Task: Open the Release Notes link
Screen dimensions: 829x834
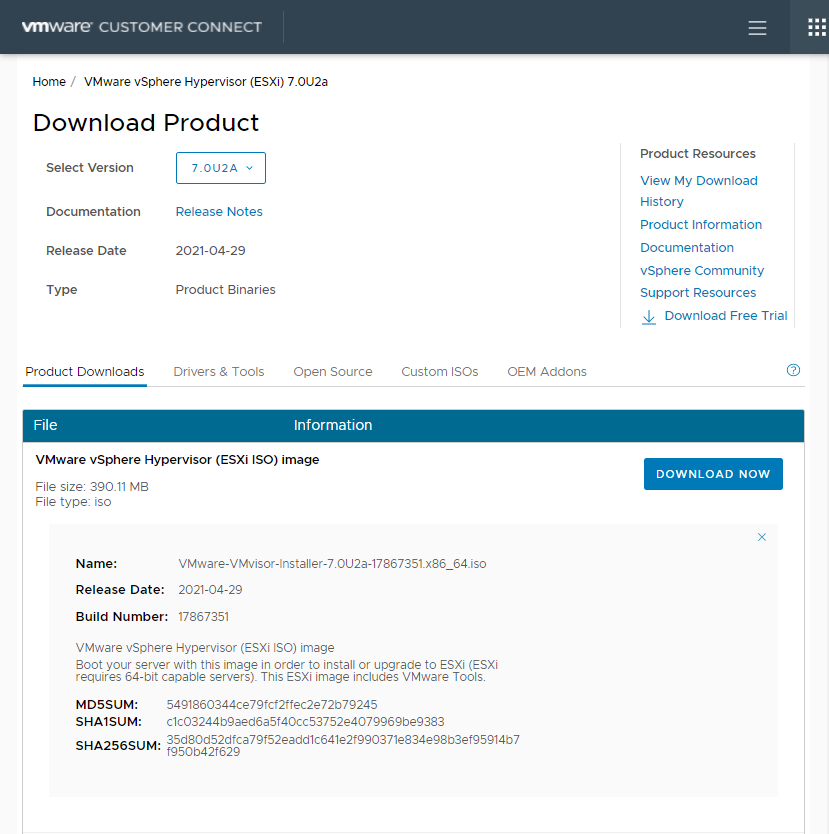Action: [x=219, y=212]
